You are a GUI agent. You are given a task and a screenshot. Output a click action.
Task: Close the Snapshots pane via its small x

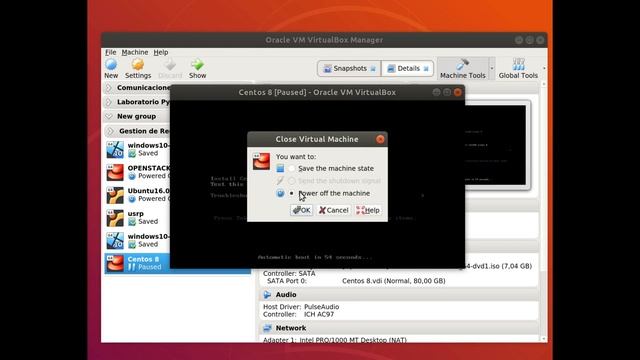tap(373, 69)
